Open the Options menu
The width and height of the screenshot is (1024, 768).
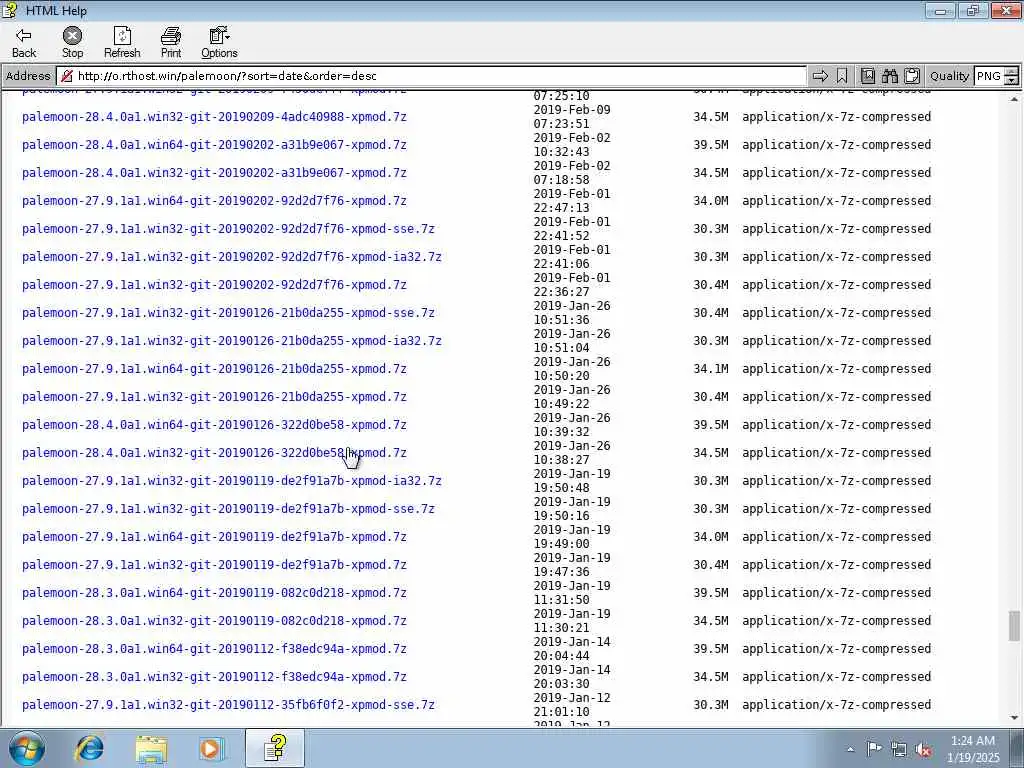(x=219, y=43)
